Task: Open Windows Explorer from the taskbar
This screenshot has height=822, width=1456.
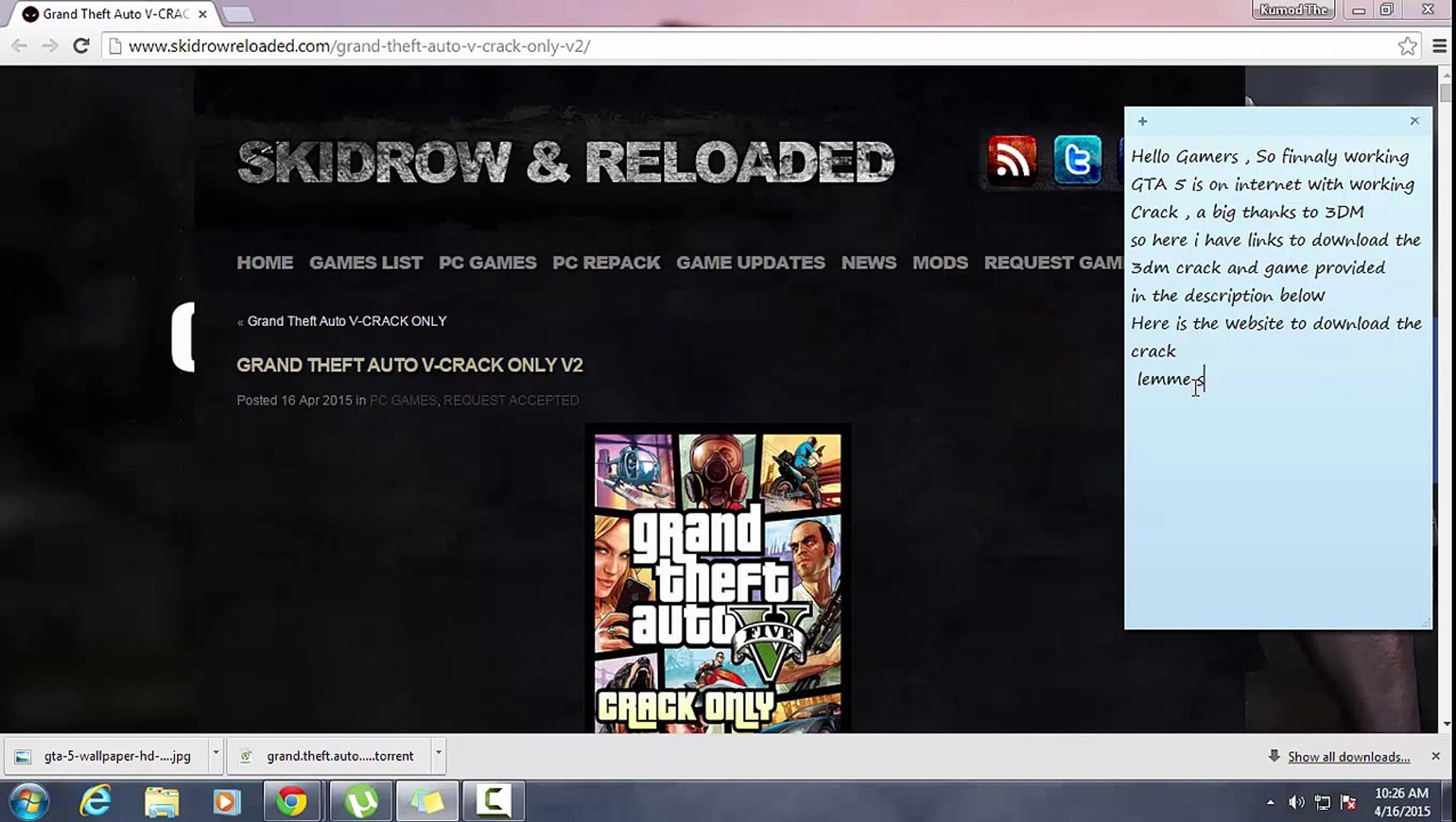Action: [x=161, y=801]
